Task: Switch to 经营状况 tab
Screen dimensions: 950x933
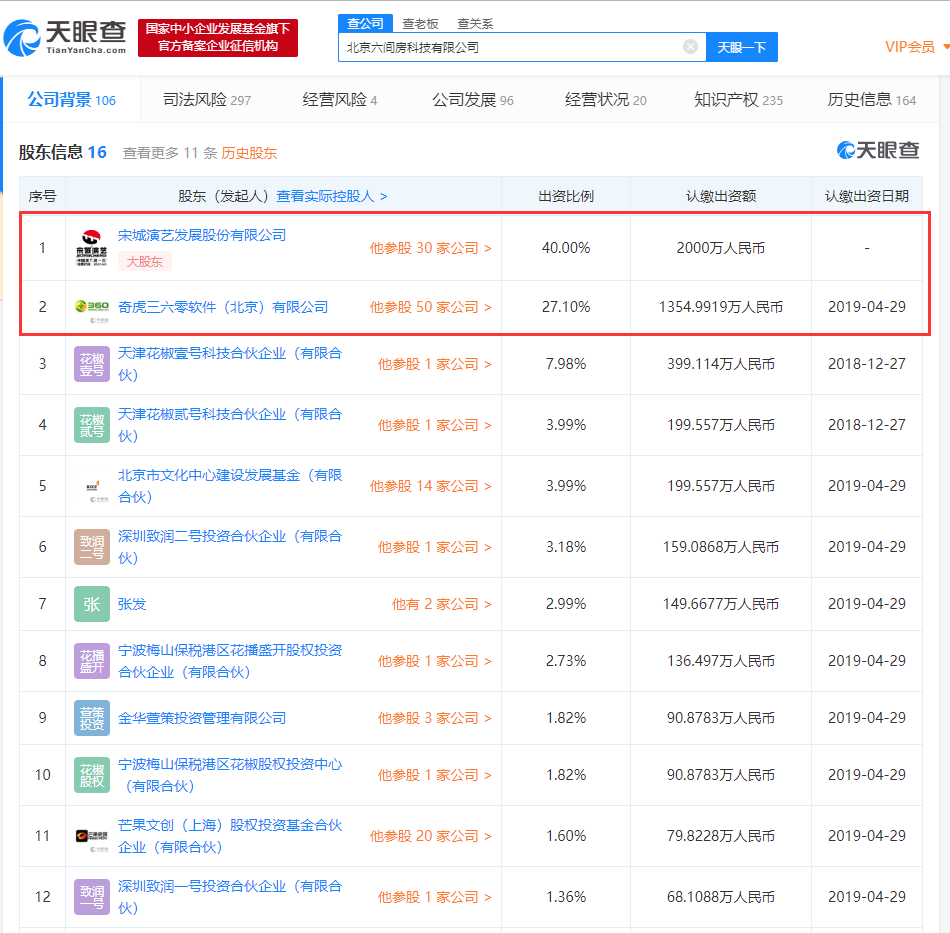Action: (605, 100)
